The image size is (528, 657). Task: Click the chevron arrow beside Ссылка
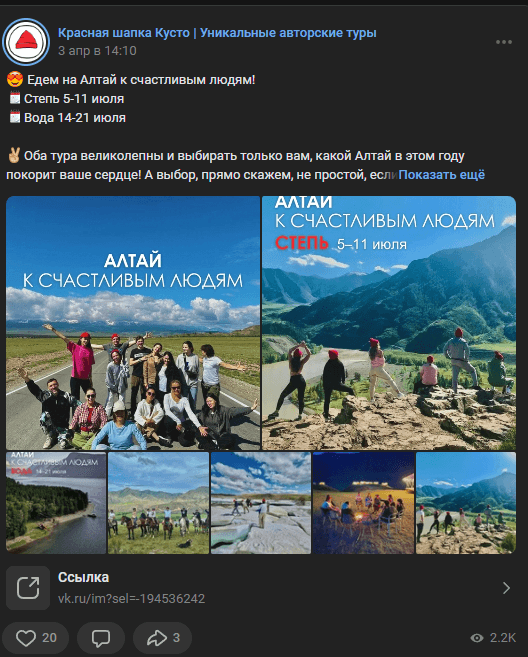pos(506,588)
